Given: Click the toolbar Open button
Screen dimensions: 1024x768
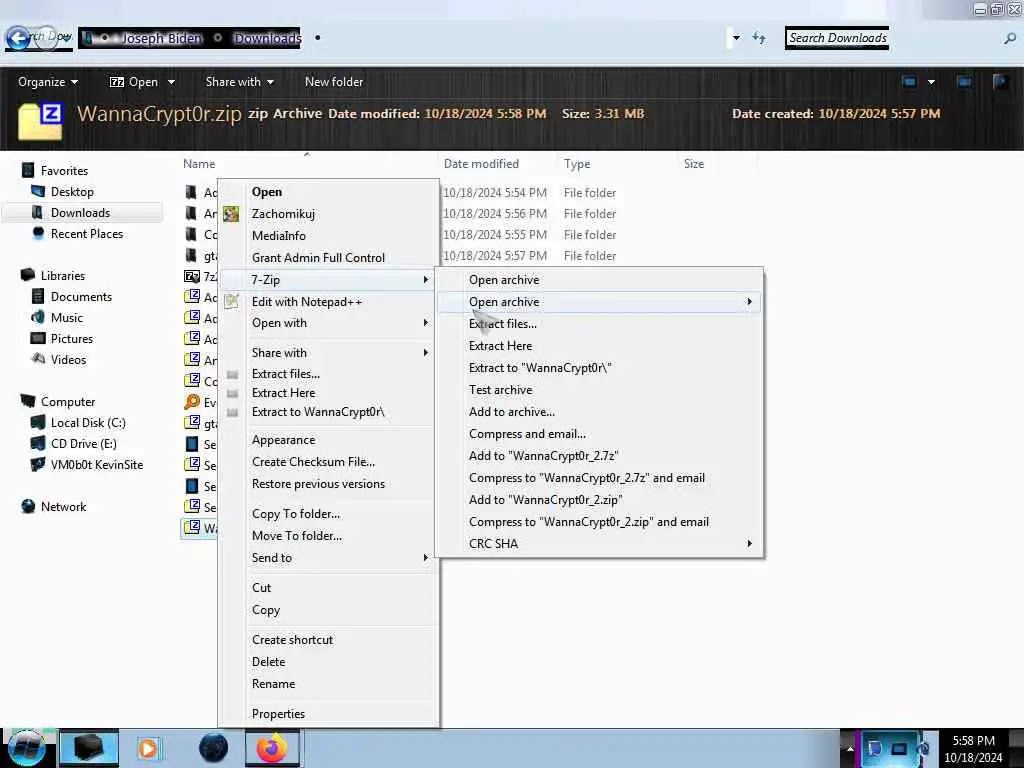Looking at the screenshot, I should click(x=134, y=82).
